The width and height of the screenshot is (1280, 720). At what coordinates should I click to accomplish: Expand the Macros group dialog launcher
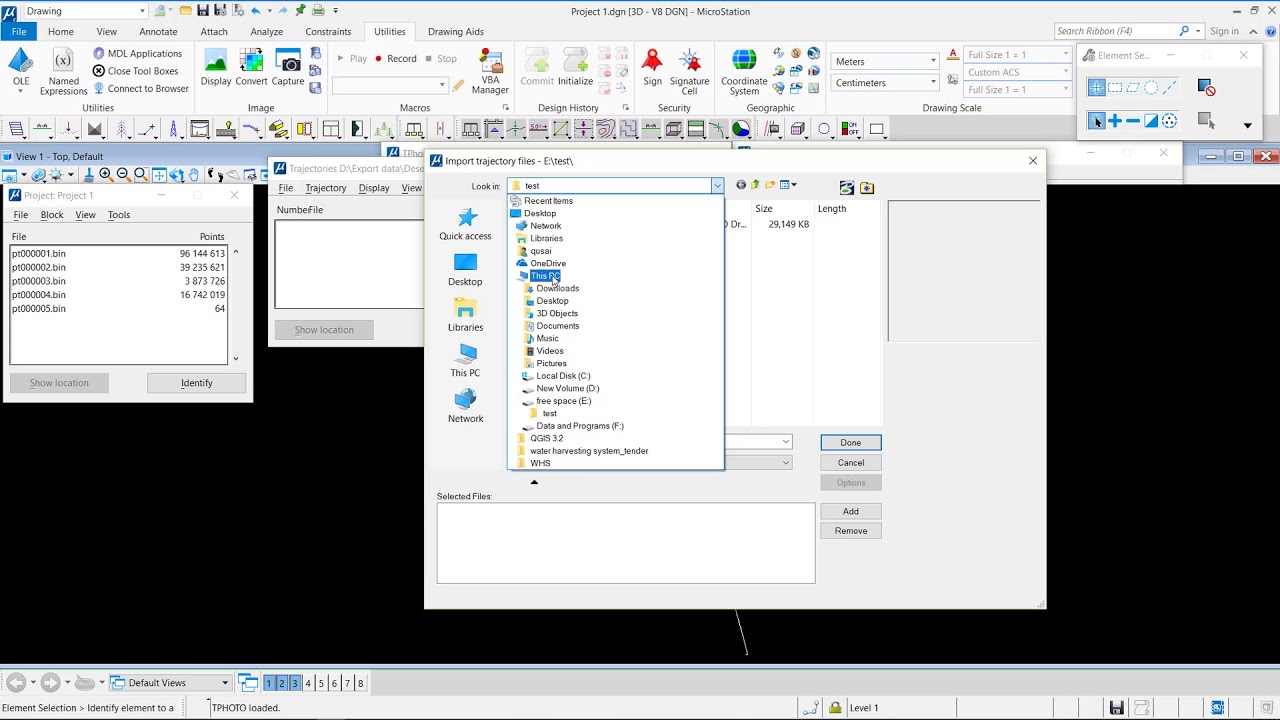pos(505,108)
